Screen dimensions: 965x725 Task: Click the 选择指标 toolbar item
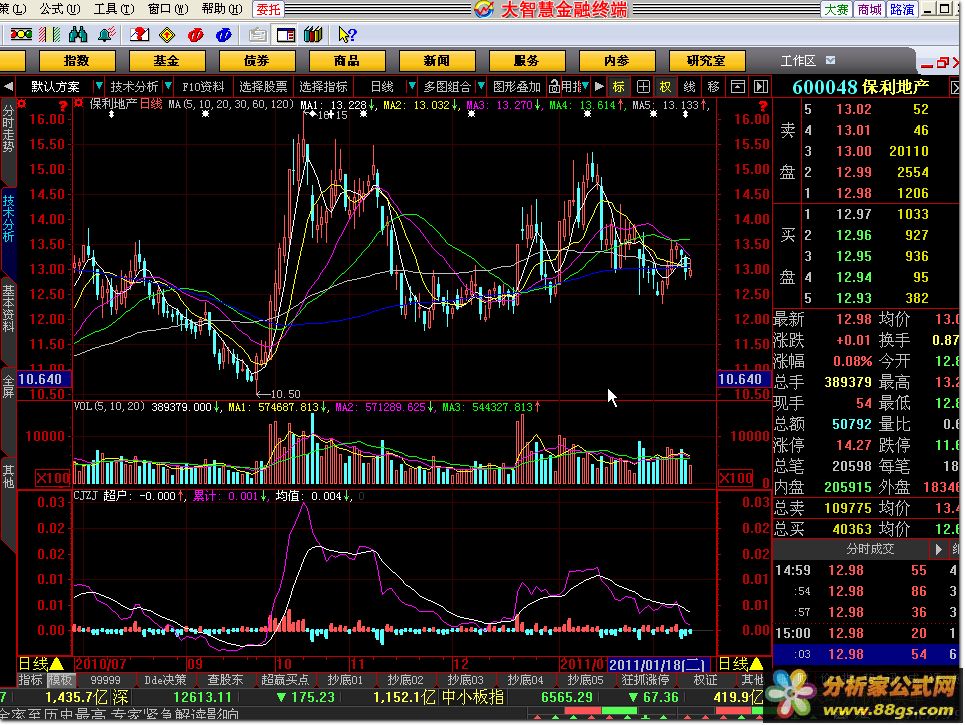pos(324,87)
